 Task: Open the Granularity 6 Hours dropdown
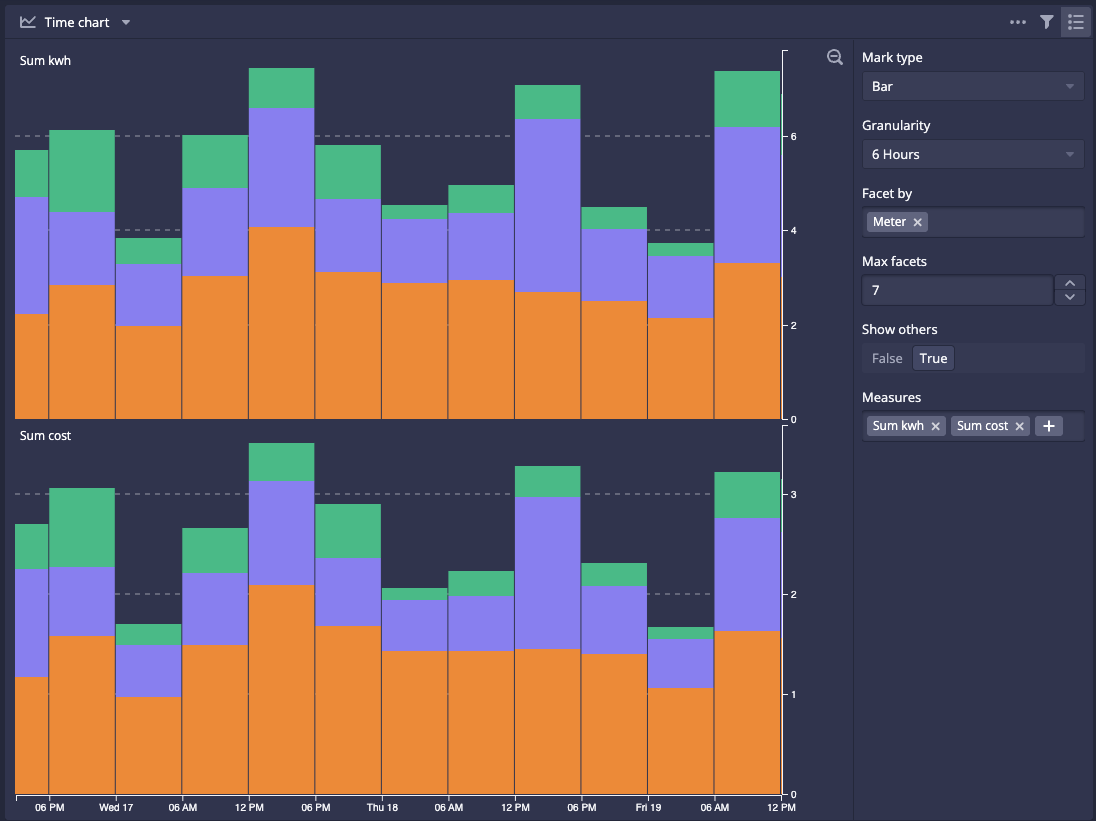tap(972, 154)
